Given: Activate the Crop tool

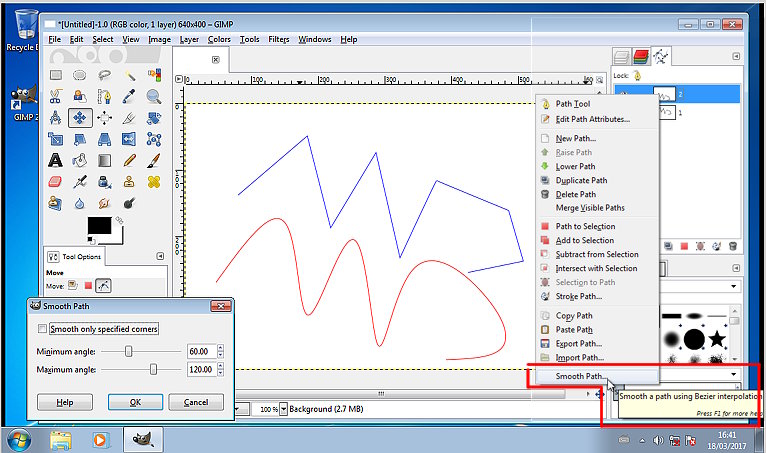Looking at the screenshot, I should click(x=129, y=118).
